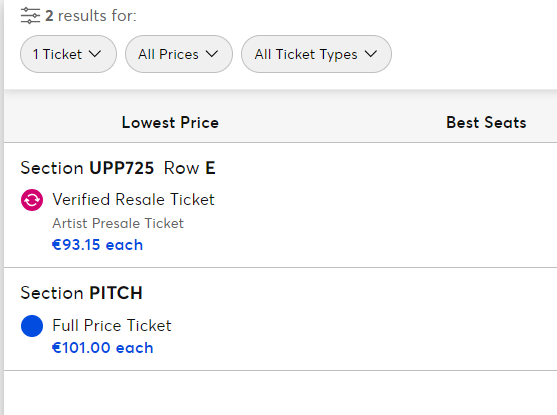Click the €93.15 each price

pyautogui.click(x=97, y=245)
